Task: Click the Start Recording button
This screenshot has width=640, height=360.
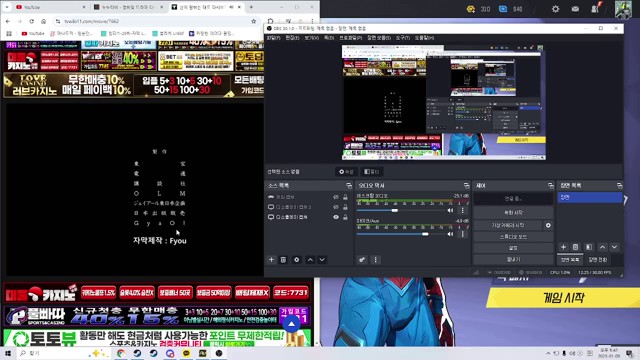Action: pos(513,213)
